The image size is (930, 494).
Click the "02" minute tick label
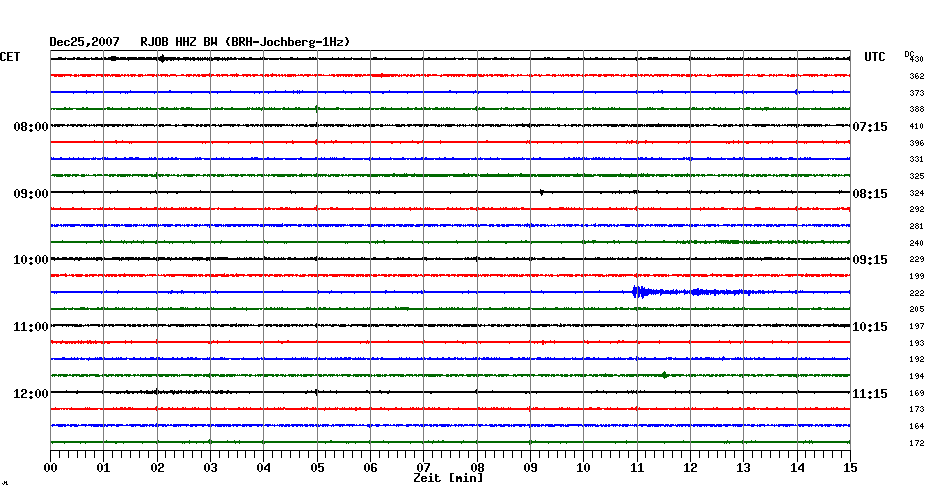point(157,468)
